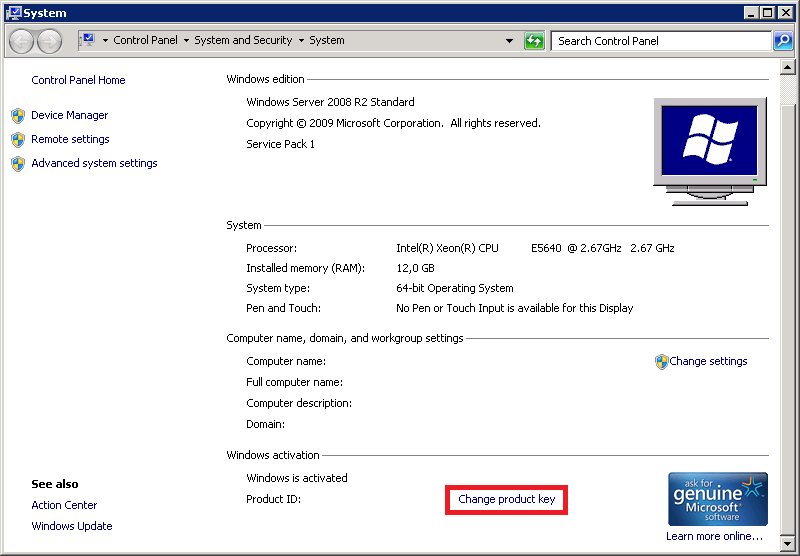Click 64-bit Operating System text
The height and width of the screenshot is (556, 800).
pyautogui.click(x=455, y=288)
